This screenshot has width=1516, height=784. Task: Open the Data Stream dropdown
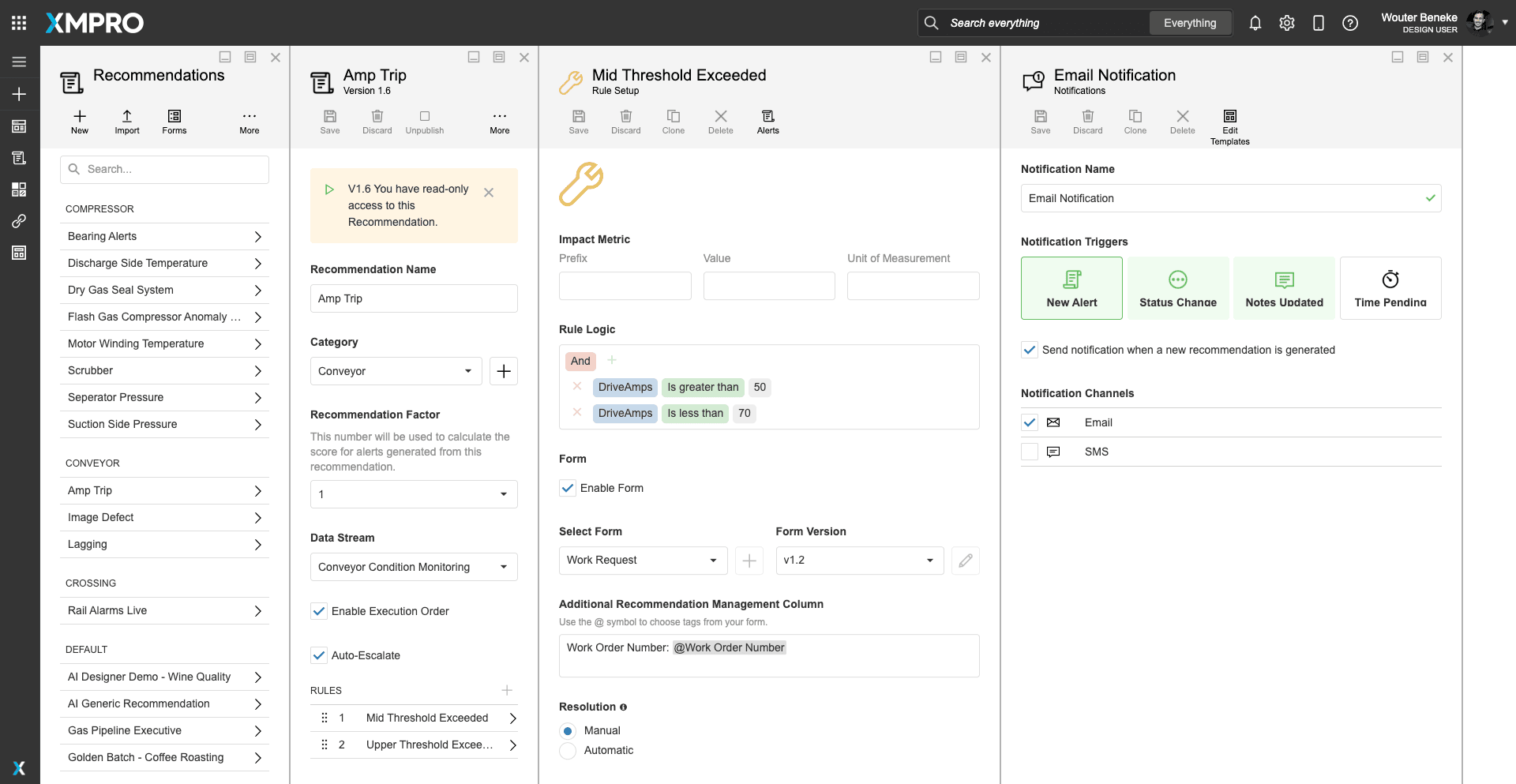(414, 567)
